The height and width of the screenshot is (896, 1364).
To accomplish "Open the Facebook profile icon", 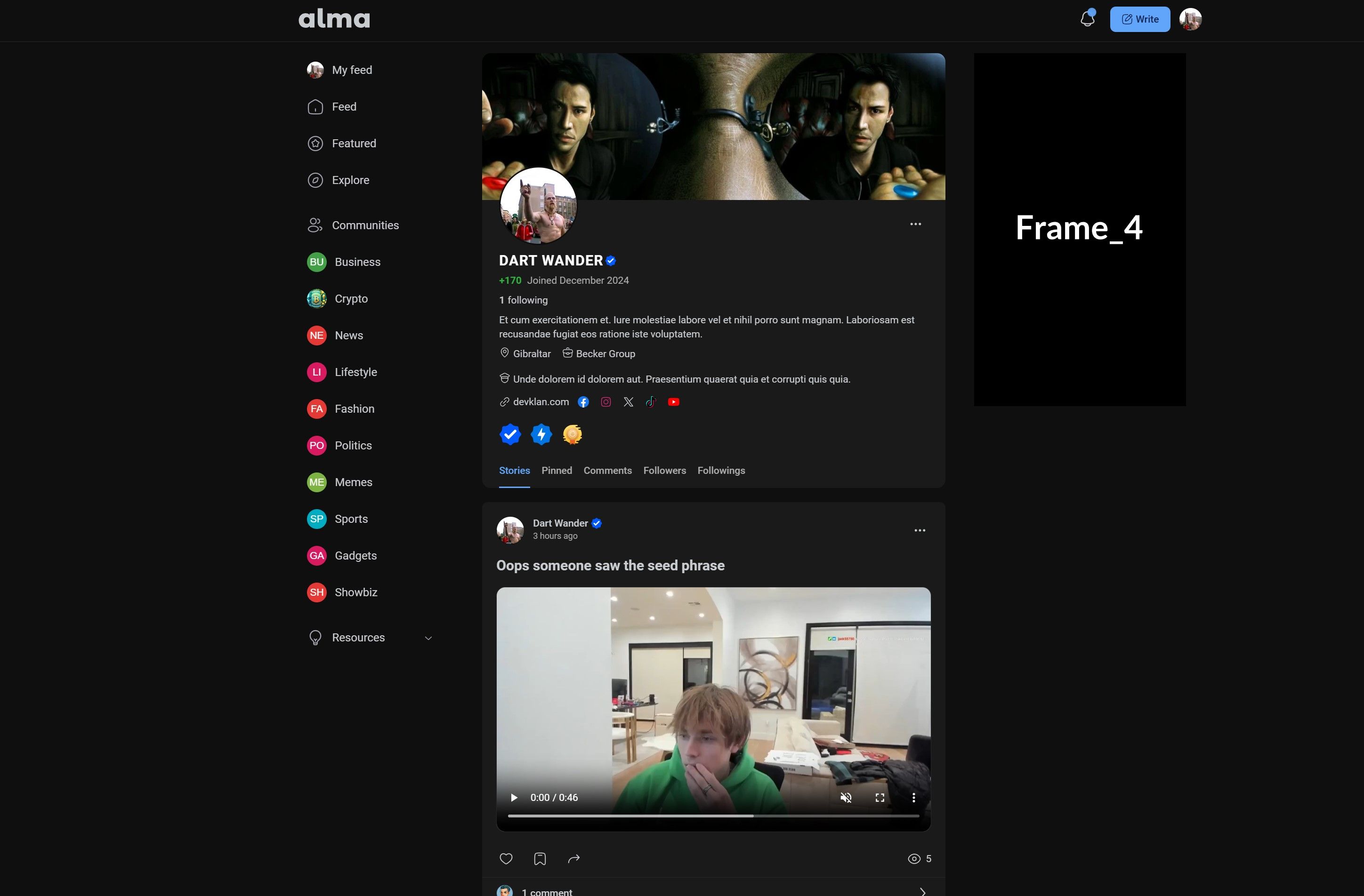I will (x=583, y=402).
